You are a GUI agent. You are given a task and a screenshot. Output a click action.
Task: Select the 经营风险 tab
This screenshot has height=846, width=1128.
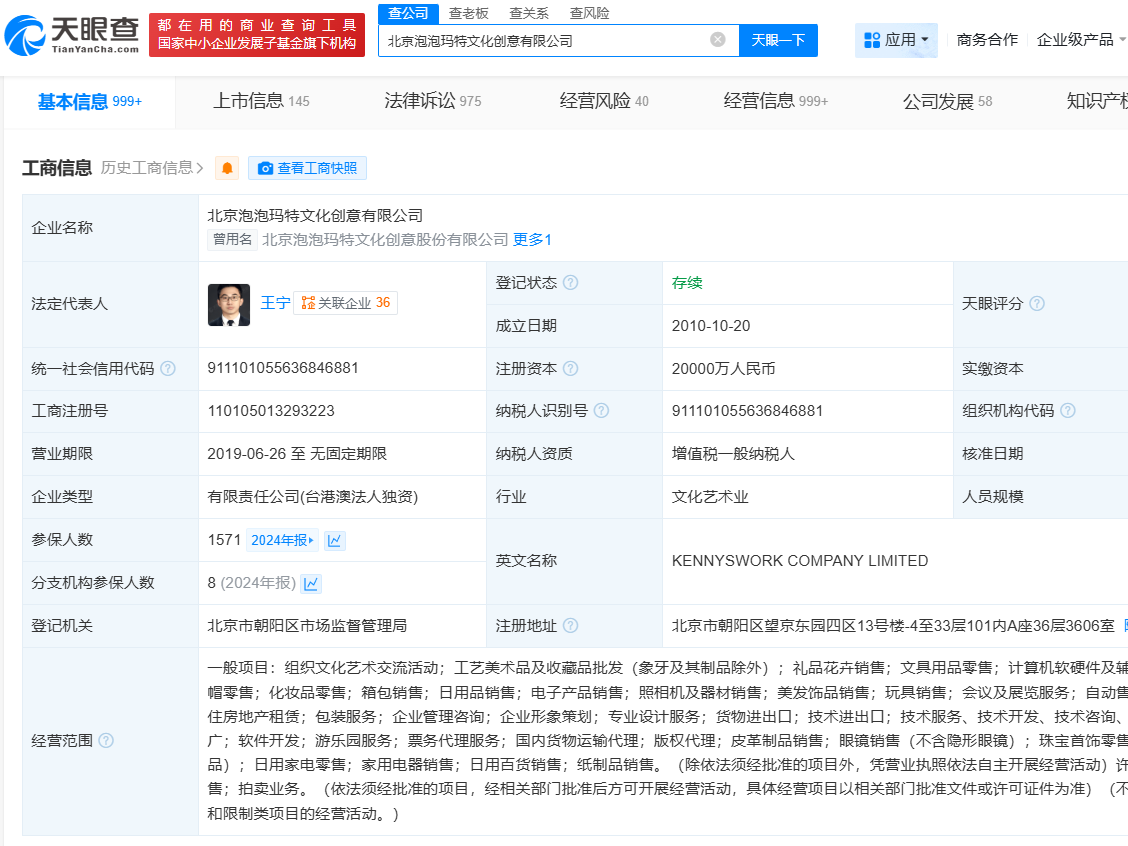coord(604,101)
